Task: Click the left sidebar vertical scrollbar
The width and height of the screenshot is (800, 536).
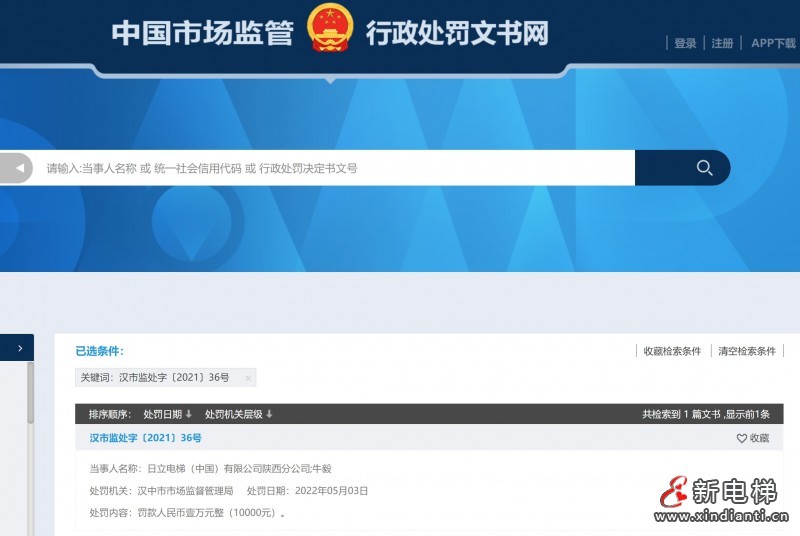Action: [x=30, y=400]
